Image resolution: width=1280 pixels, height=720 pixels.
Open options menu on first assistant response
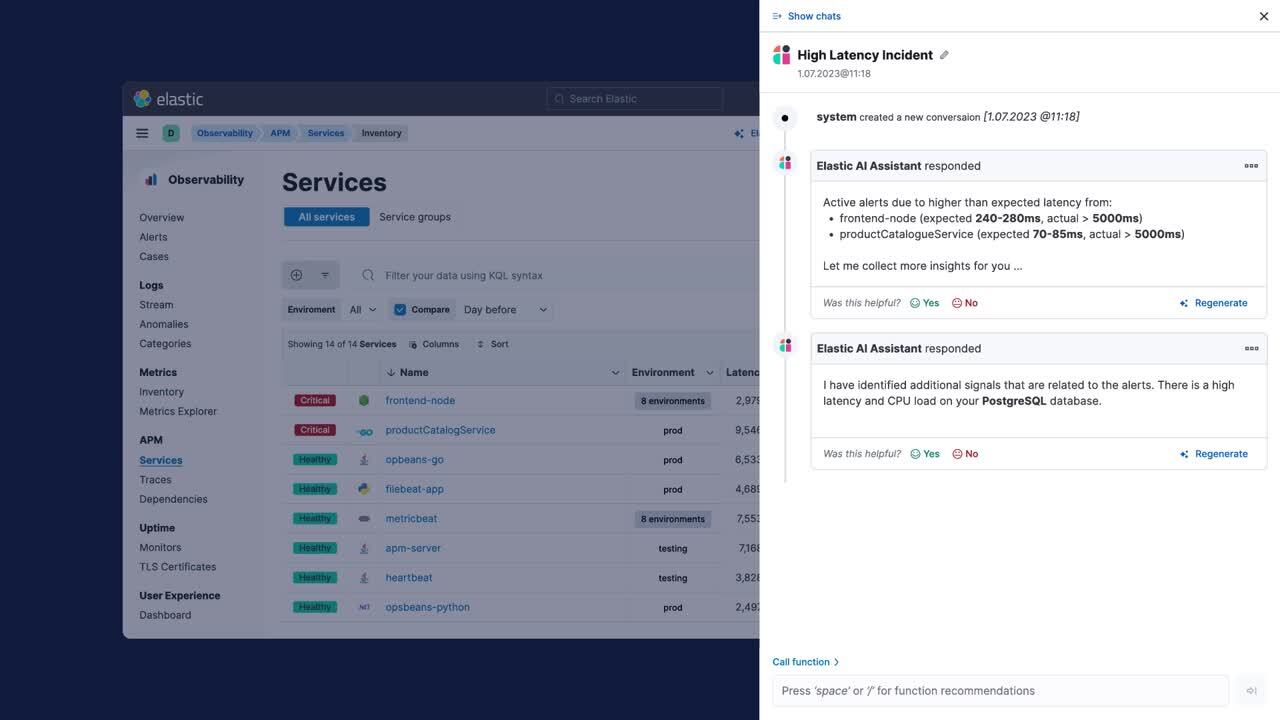click(x=1251, y=166)
